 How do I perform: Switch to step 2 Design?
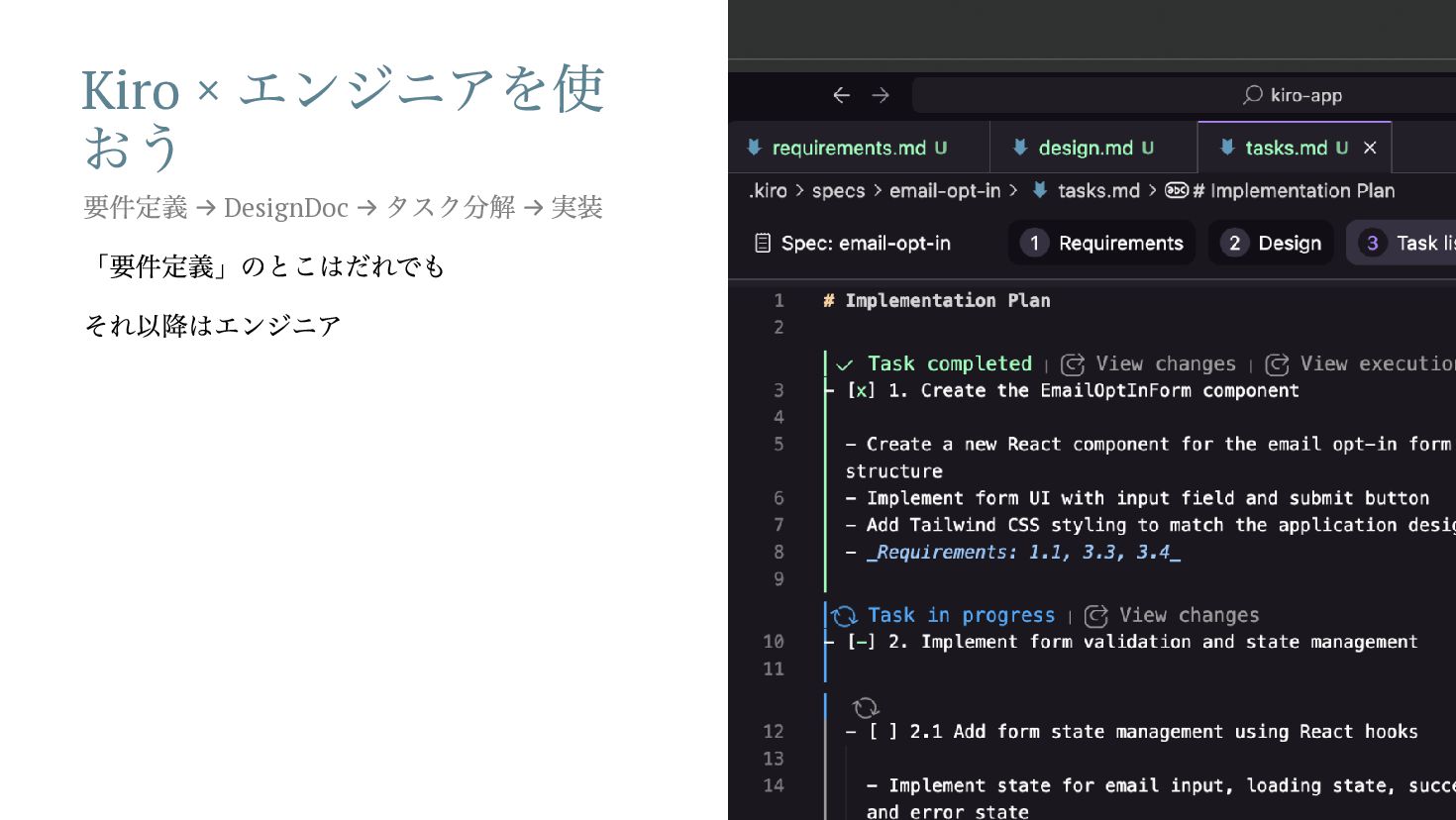click(x=1271, y=243)
